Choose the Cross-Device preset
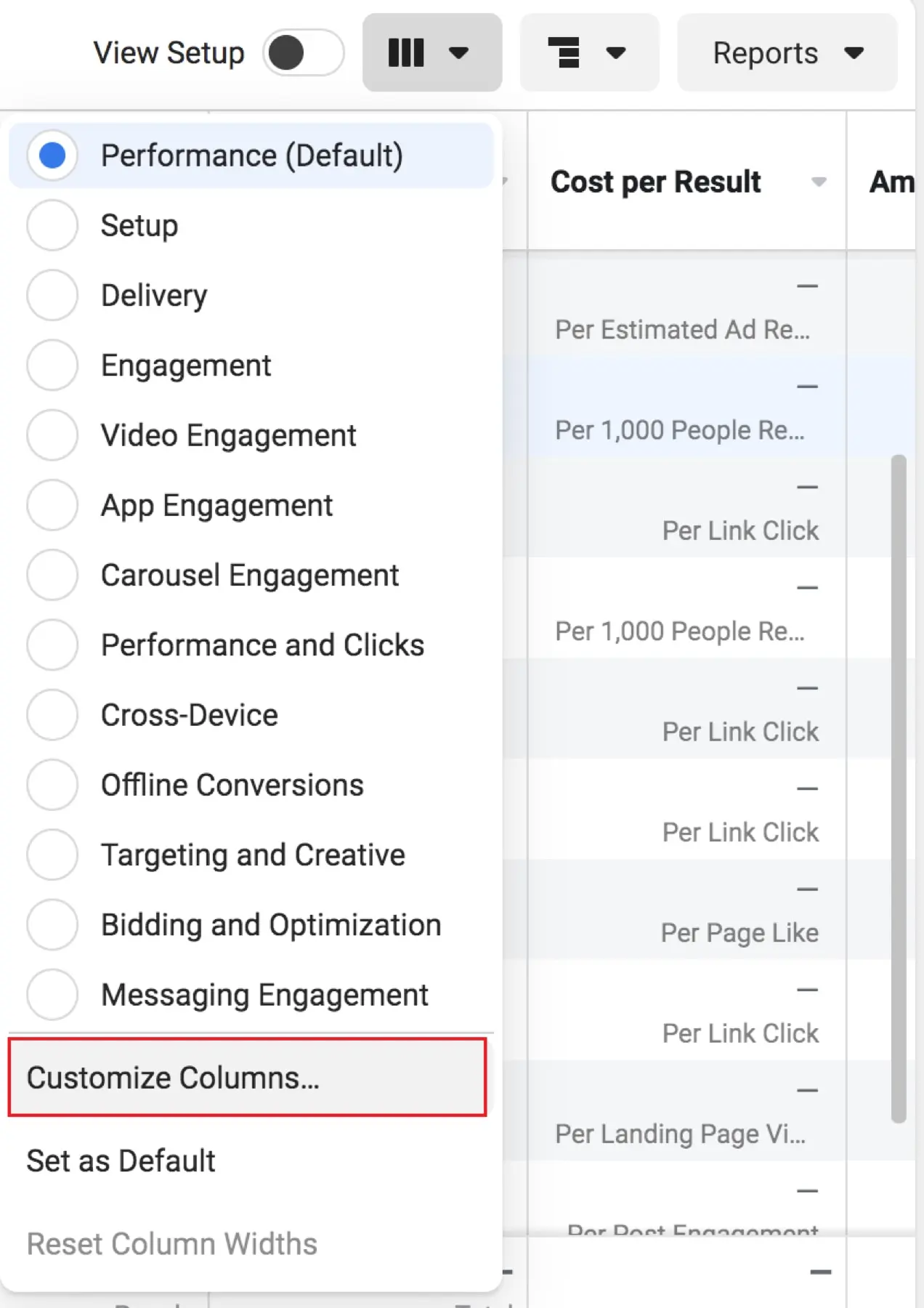This screenshot has width=924, height=1308. (52, 715)
